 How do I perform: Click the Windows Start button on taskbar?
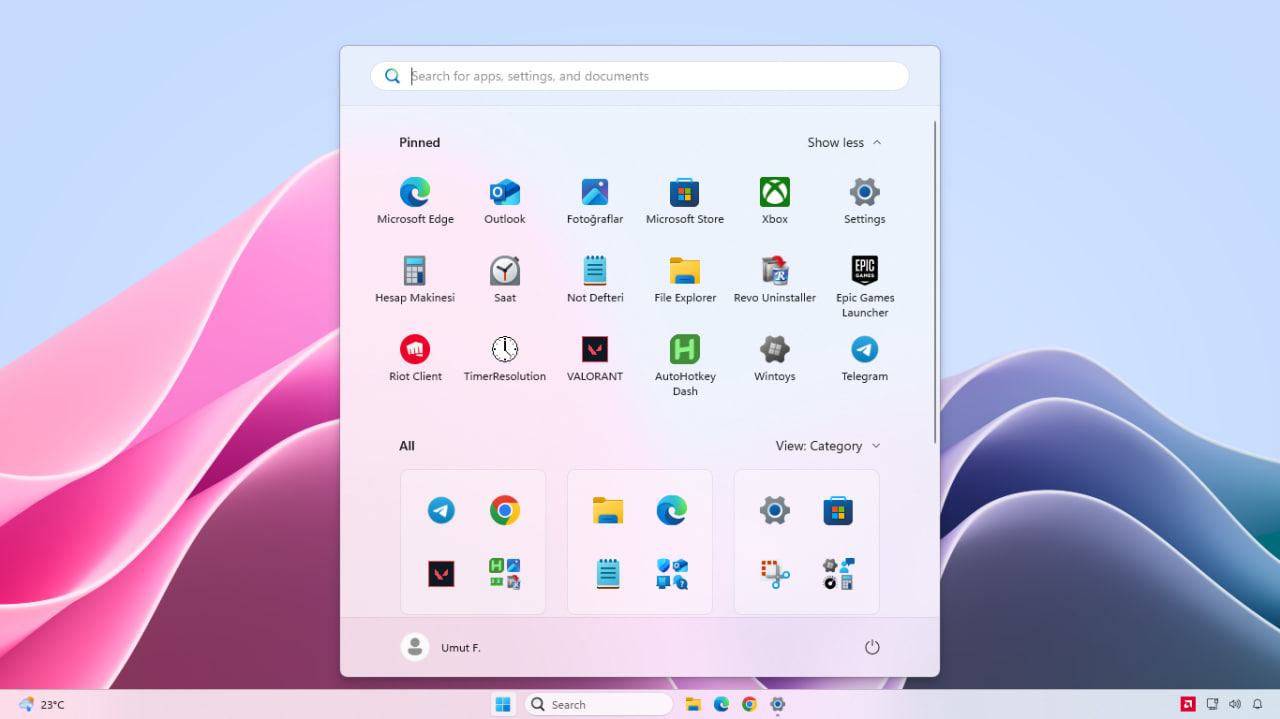click(x=503, y=704)
